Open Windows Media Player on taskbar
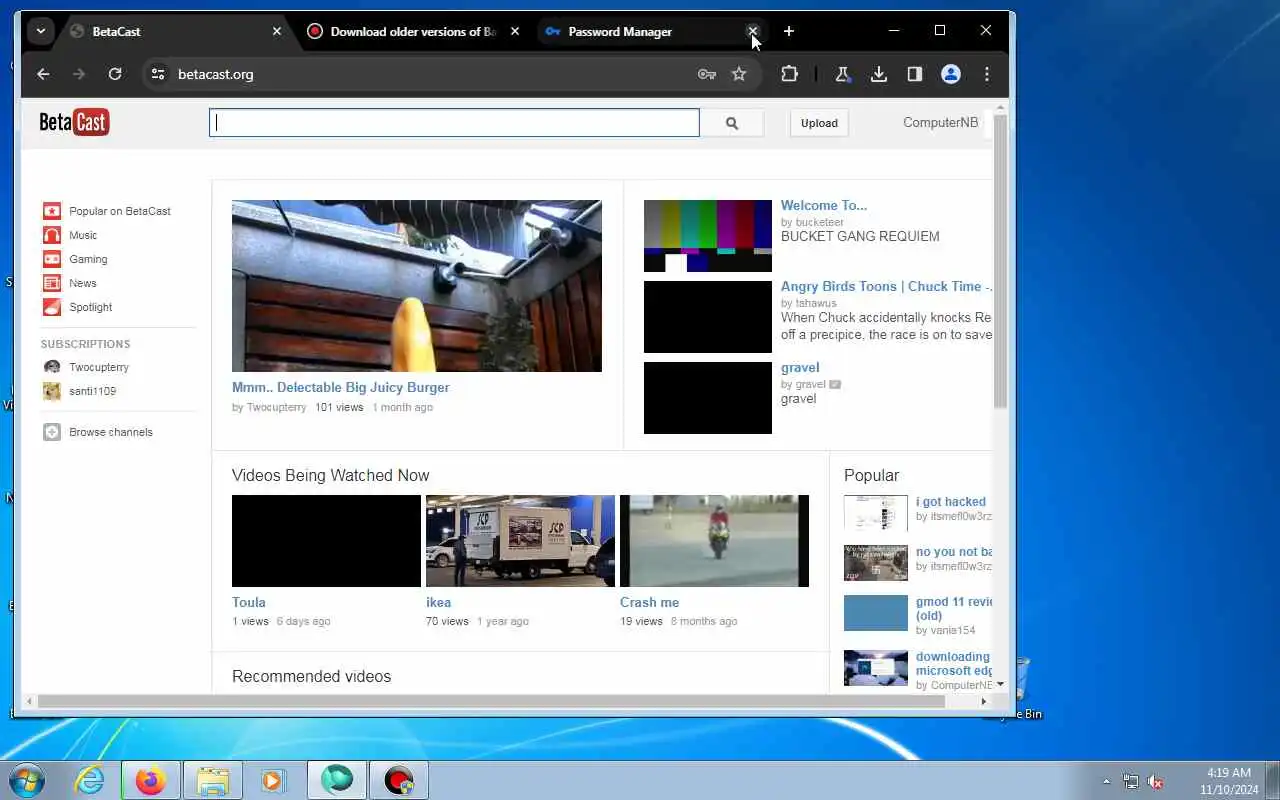The width and height of the screenshot is (1280, 800). pos(273,780)
